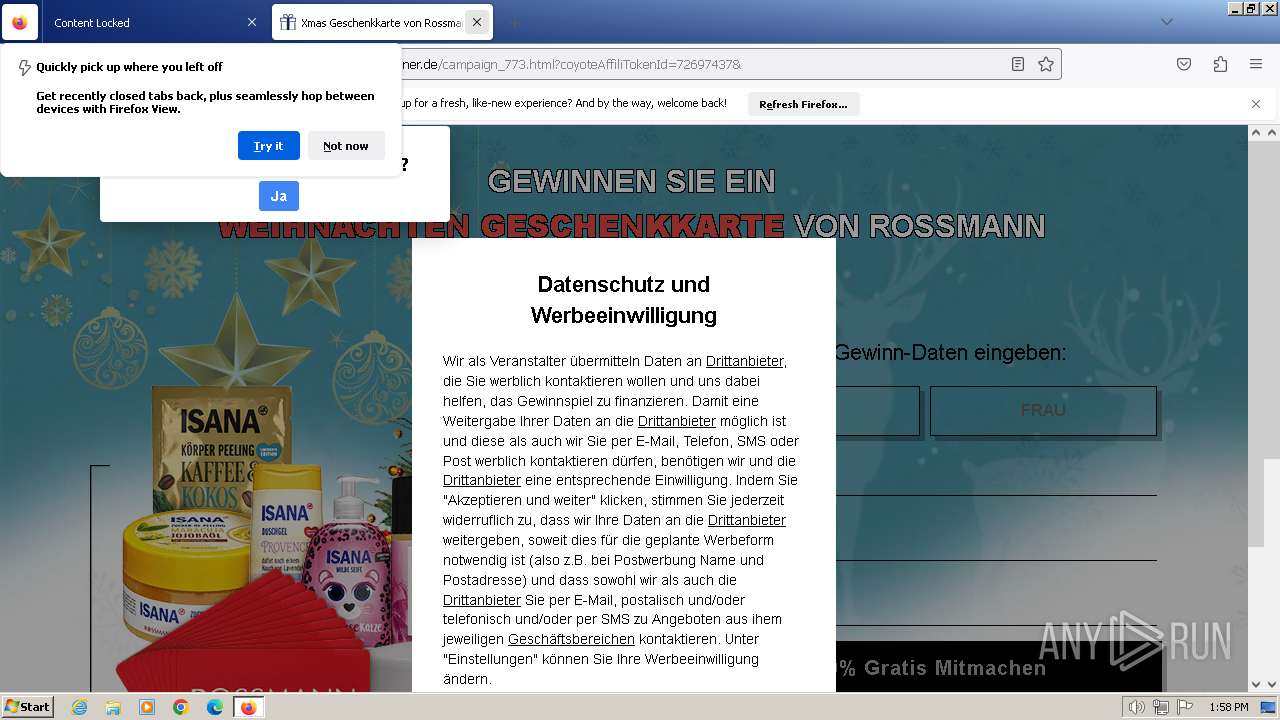The width and height of the screenshot is (1280, 720).
Task: Open the Firefox application menu
Action: pyautogui.click(x=1256, y=64)
